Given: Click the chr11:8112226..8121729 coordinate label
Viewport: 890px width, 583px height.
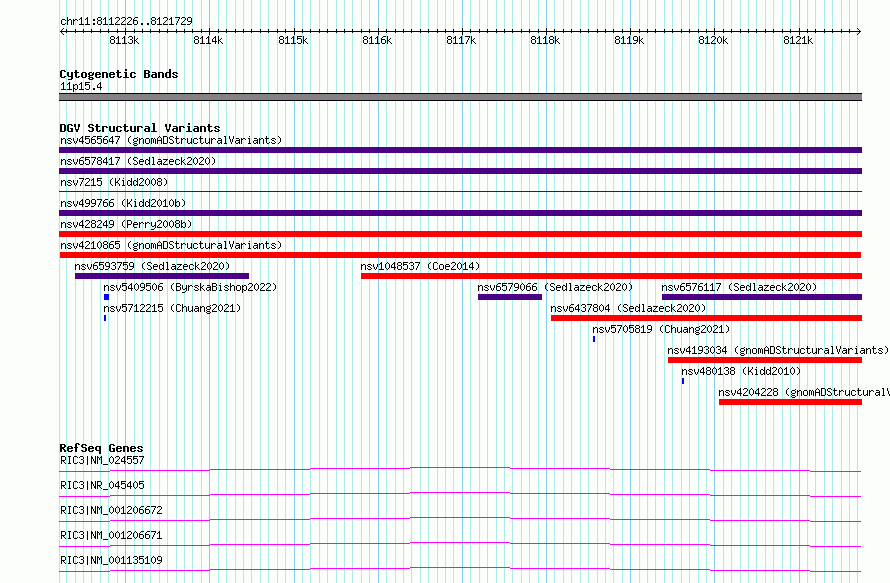Looking at the screenshot, I should pos(126,21).
